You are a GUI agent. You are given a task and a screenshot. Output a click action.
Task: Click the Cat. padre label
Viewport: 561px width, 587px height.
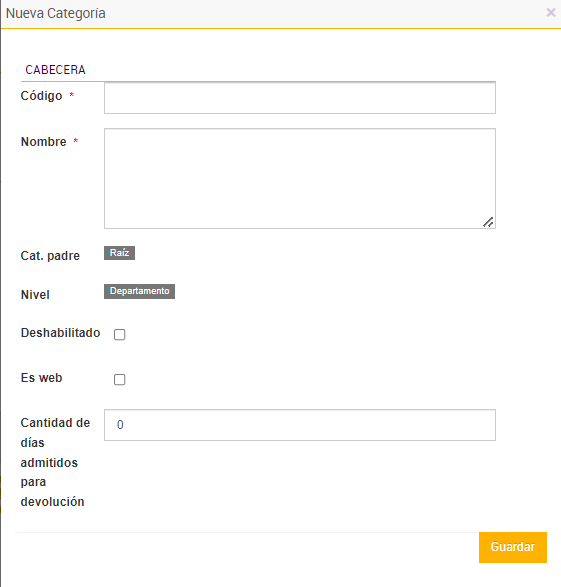click(50, 256)
